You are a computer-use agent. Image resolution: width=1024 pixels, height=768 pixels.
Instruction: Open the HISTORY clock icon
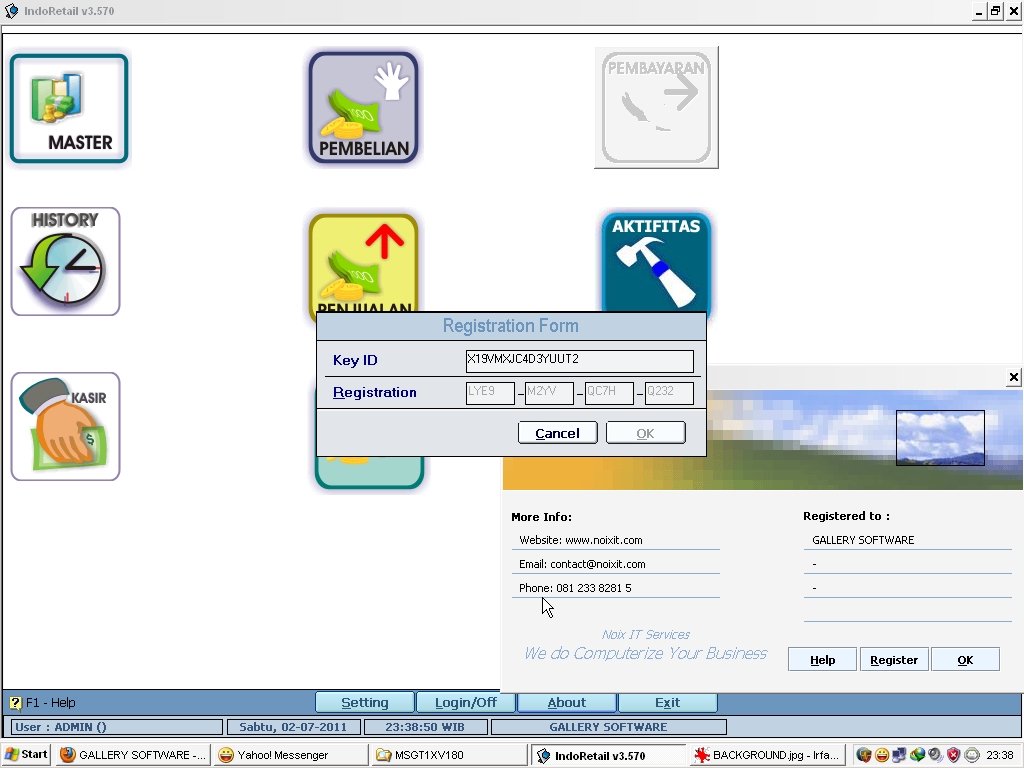pyautogui.click(x=65, y=261)
